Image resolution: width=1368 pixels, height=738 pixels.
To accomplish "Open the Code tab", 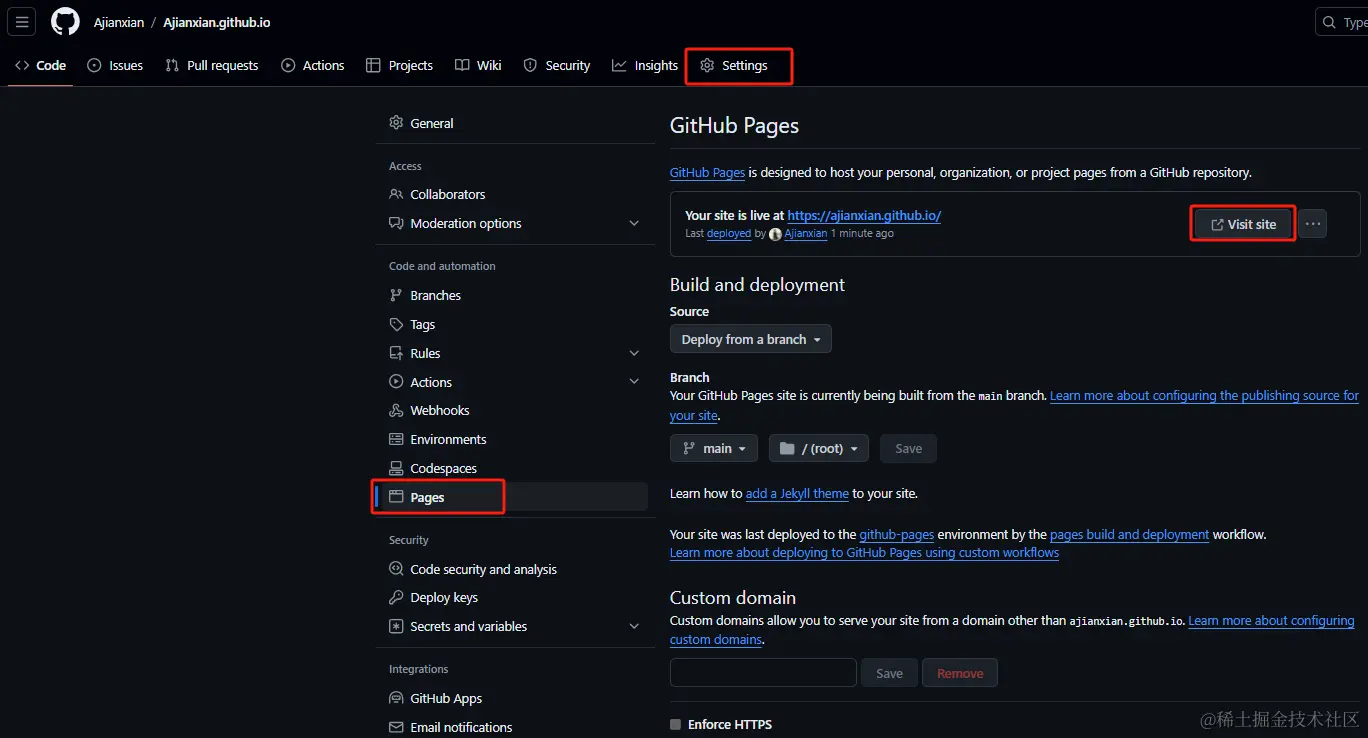I will (41, 65).
